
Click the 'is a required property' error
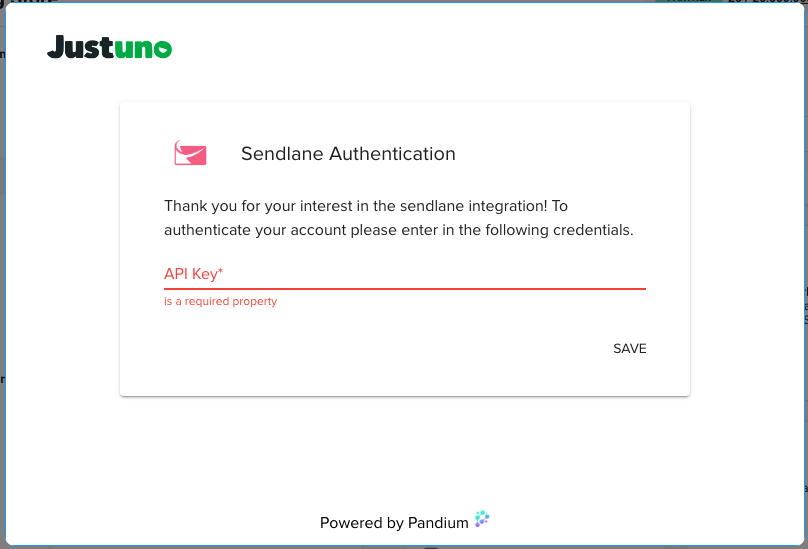(221, 301)
